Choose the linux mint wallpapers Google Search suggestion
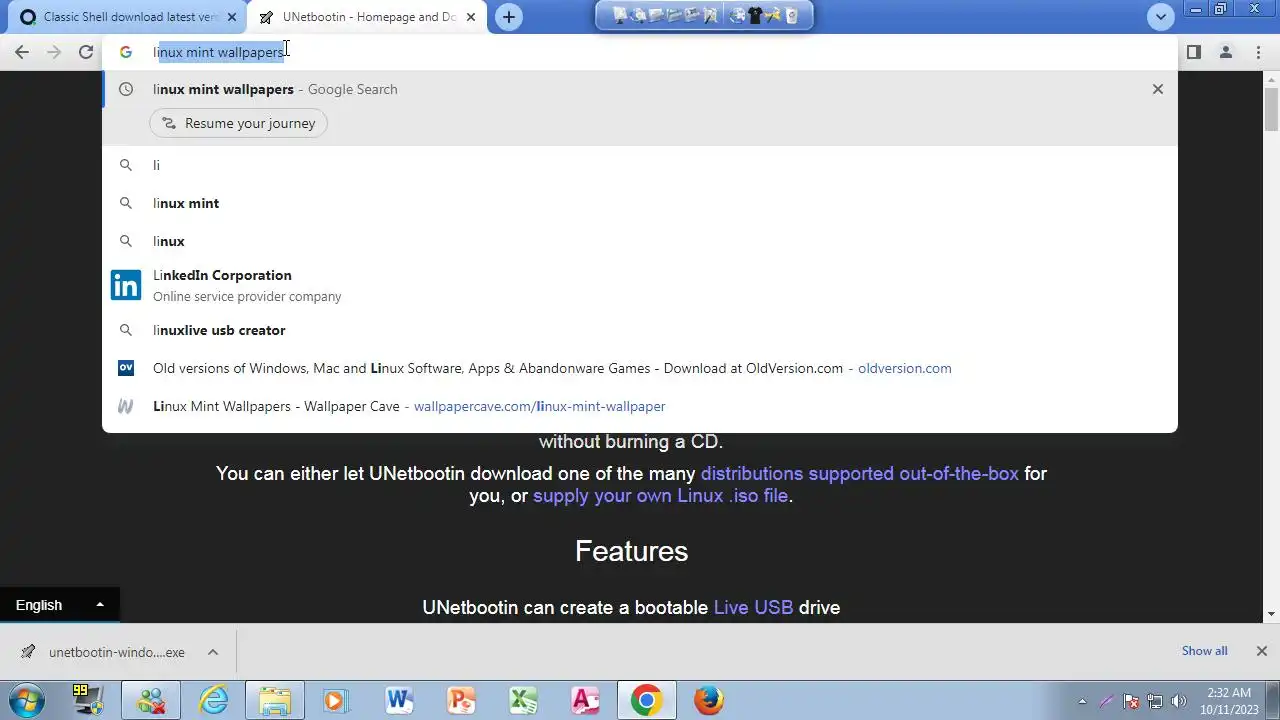The height and width of the screenshot is (720, 1280). pos(640,89)
